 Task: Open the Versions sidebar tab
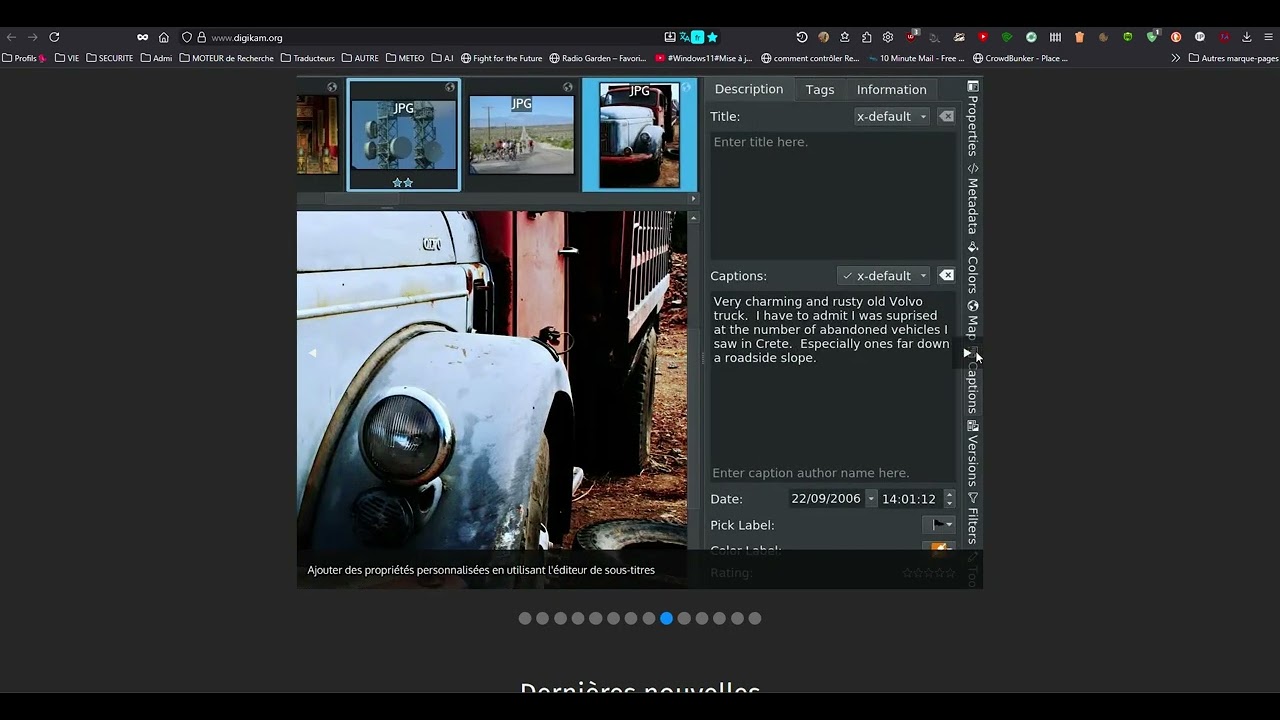click(x=972, y=453)
